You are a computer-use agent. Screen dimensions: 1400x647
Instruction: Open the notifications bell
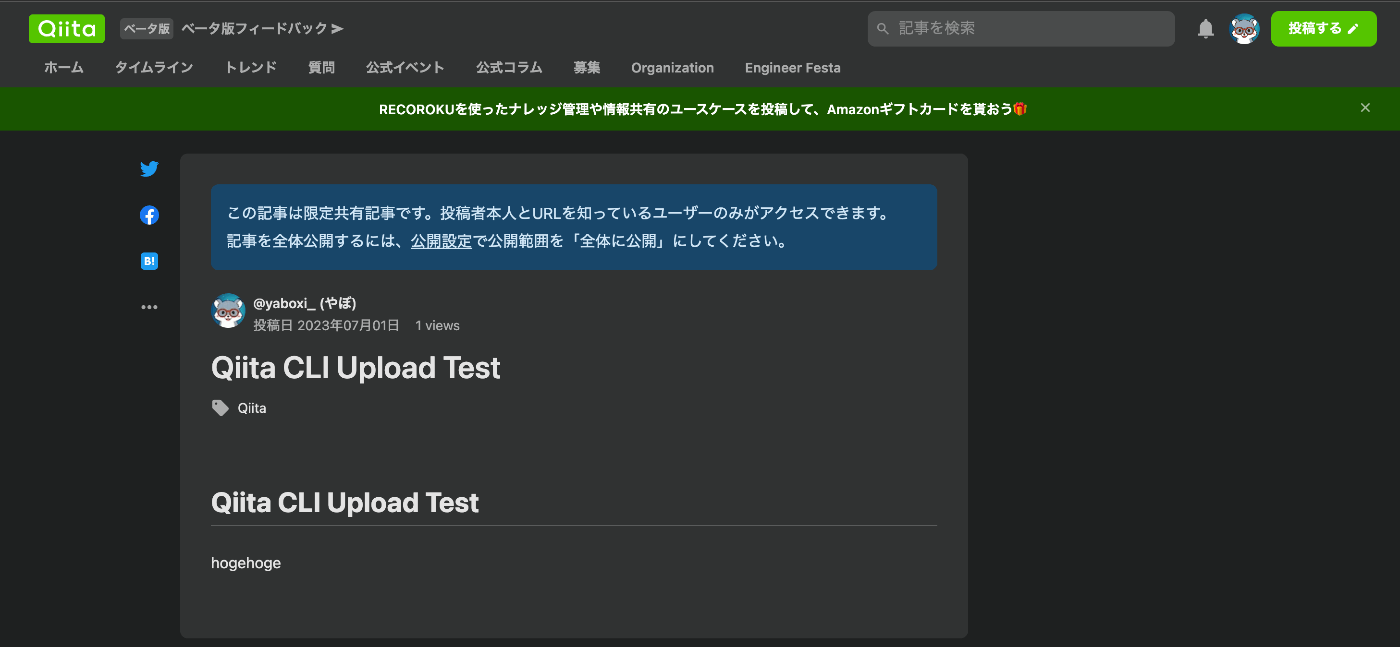coord(1206,29)
